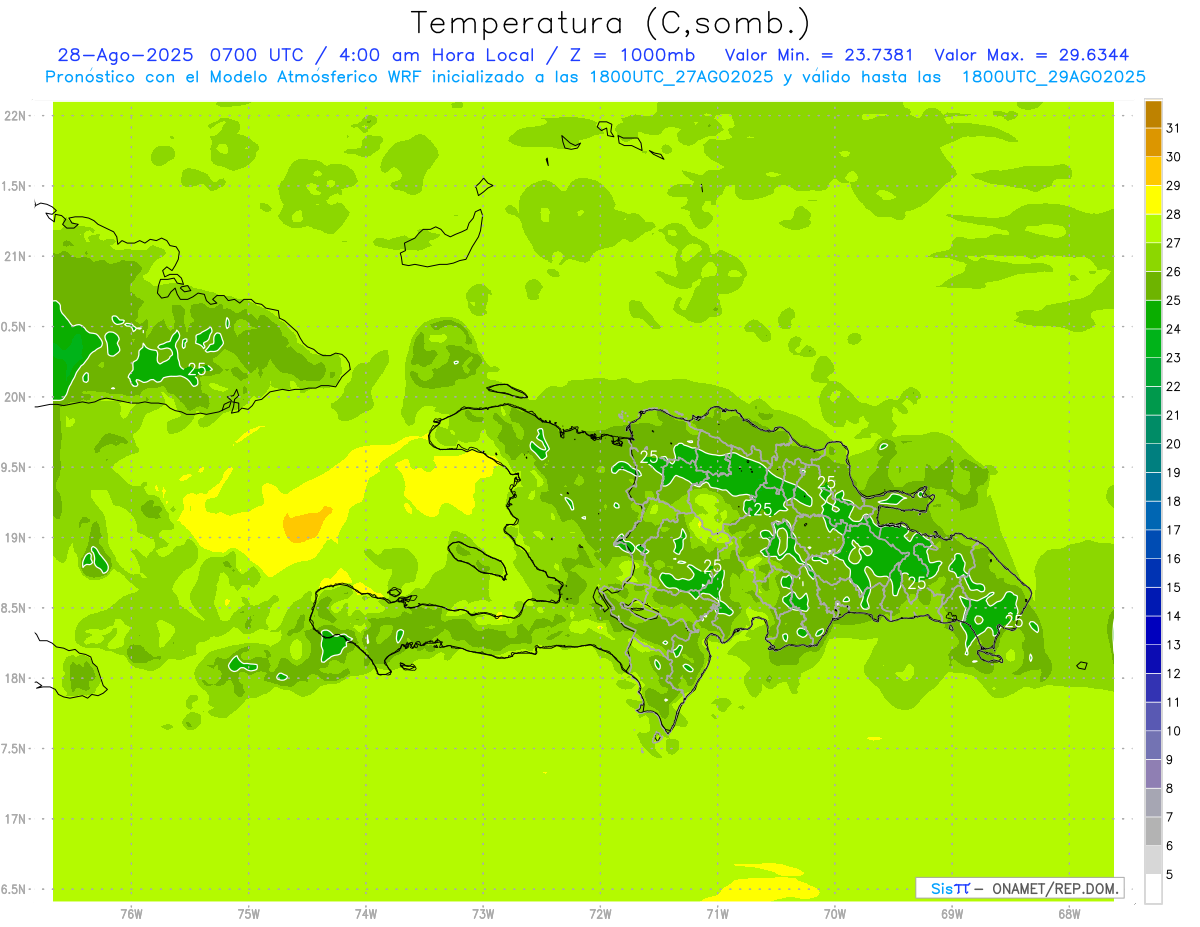
Task: Click the '6.5N' latitude axis label
Action: click(x=15, y=889)
